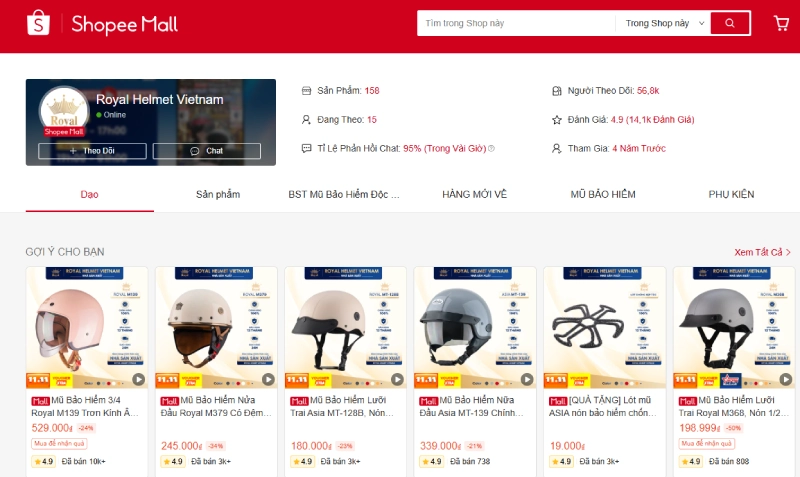Expand 'Xem Tất Cả' arrow link
The image size is (800, 477).
(x=762, y=252)
